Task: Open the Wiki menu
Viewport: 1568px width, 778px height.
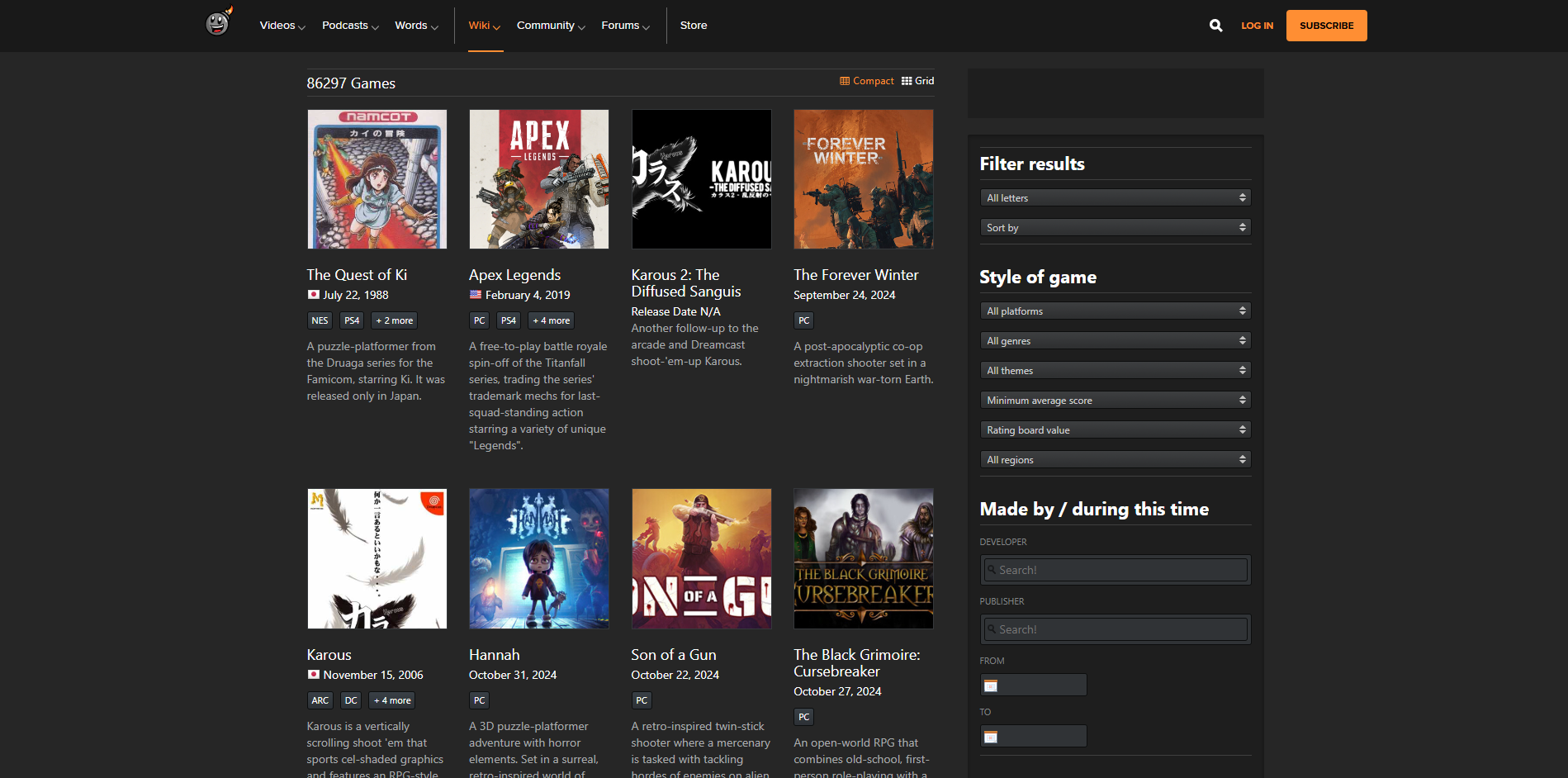Action: coord(485,26)
